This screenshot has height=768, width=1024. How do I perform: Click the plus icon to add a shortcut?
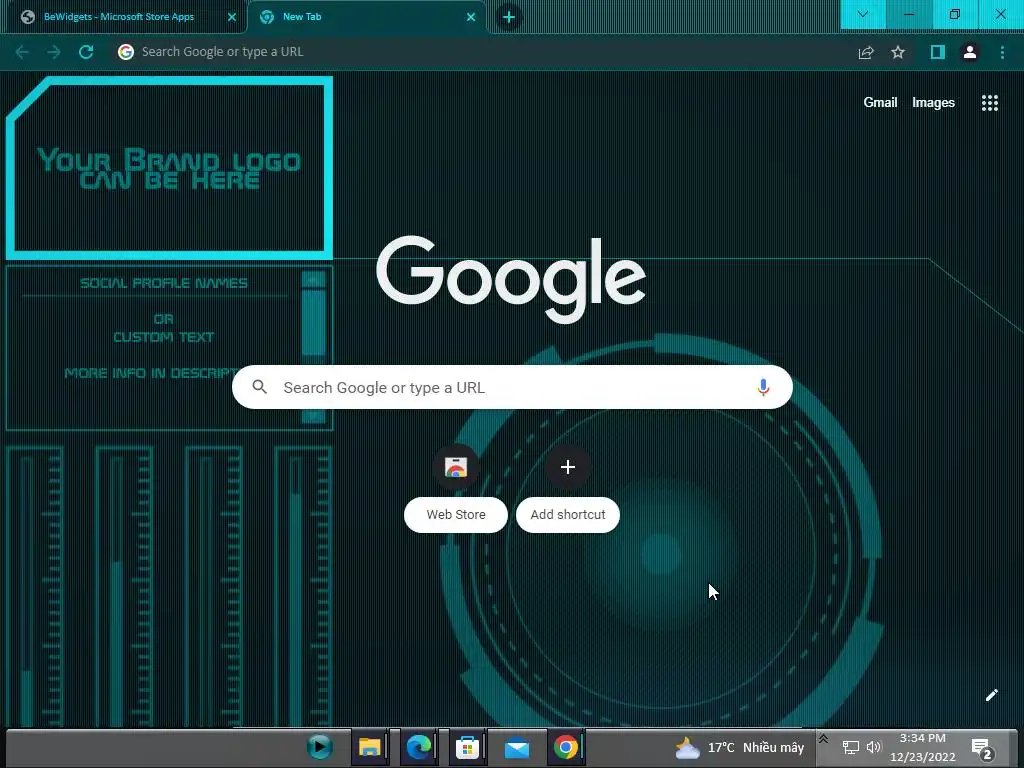tap(568, 467)
